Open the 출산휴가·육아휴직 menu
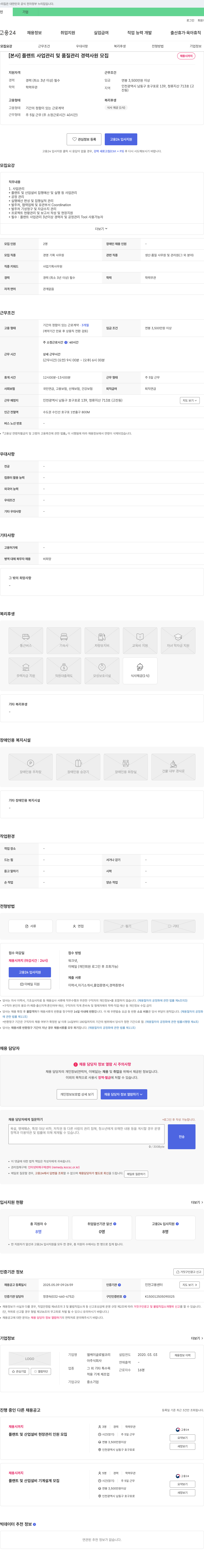 point(186,33)
